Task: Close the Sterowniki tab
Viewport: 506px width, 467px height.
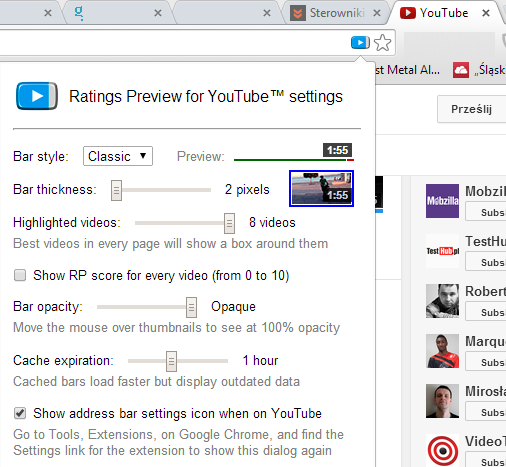Action: 377,13
